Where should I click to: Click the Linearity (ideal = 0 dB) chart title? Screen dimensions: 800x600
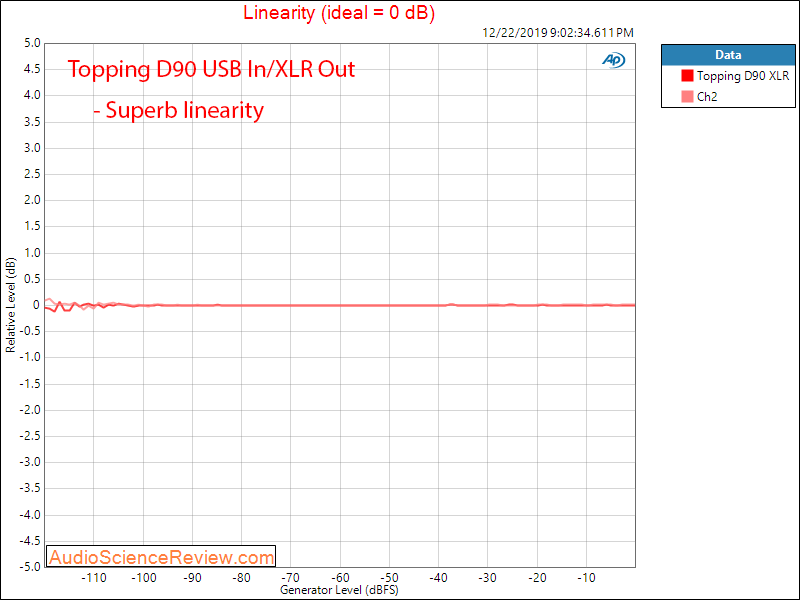(339, 13)
